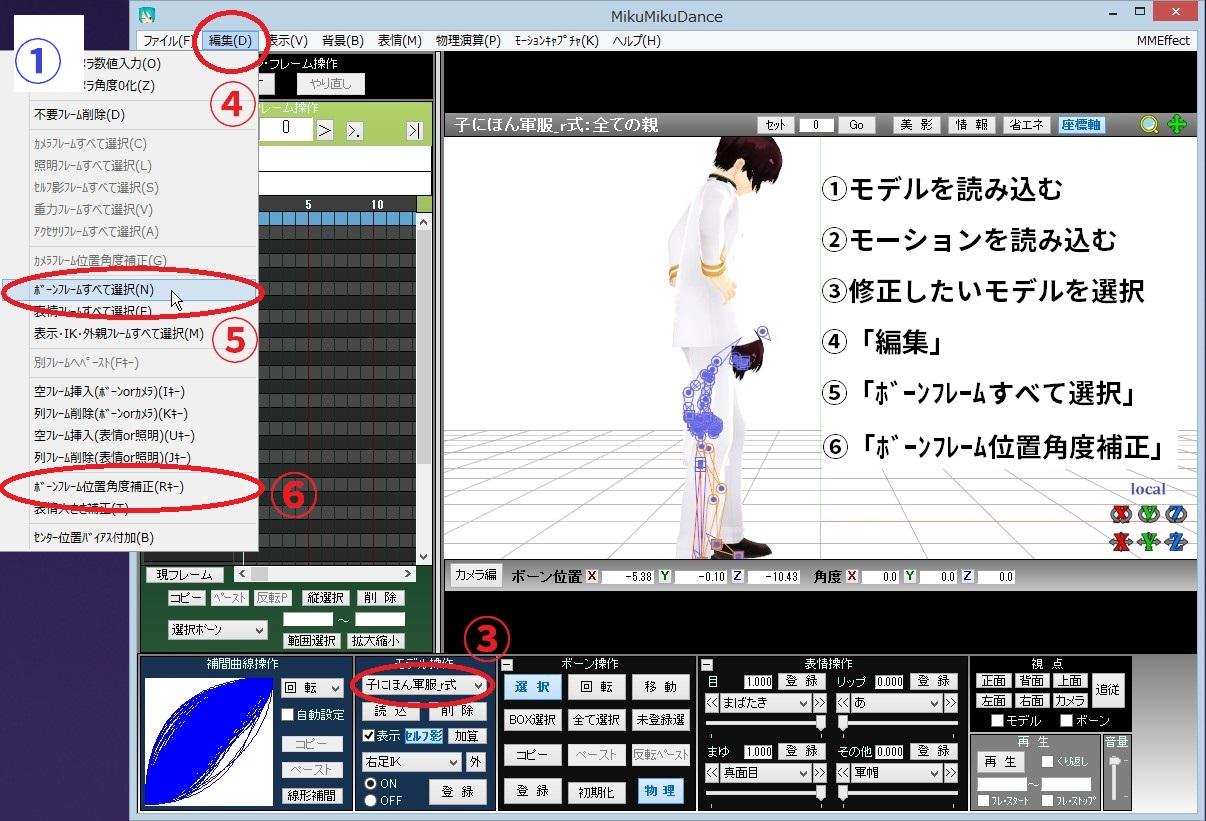Toggle the フレ・ストップ checkbox
1206x821 pixels.
click(1048, 801)
